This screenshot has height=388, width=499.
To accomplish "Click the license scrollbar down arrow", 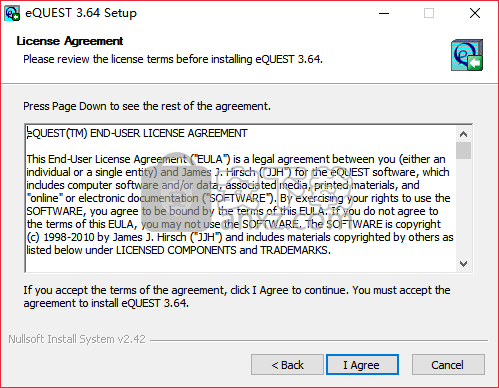I will (x=463, y=264).
